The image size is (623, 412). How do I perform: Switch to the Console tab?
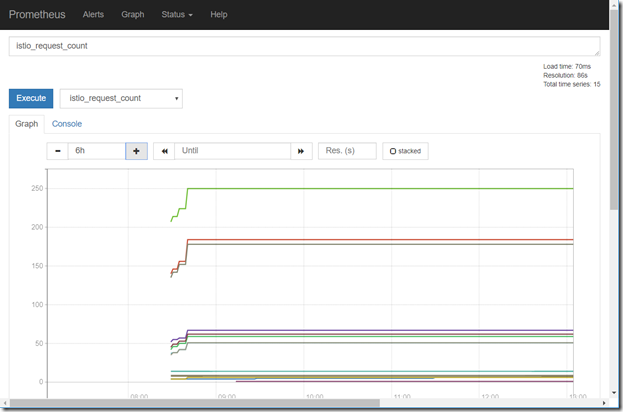67,124
